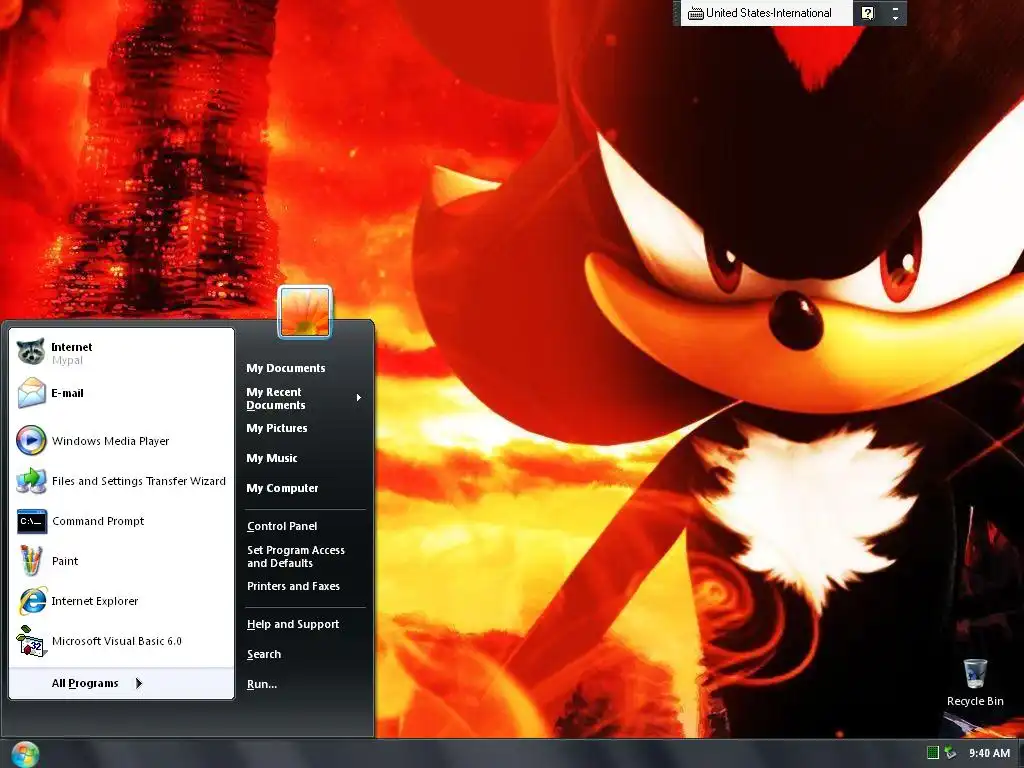The image size is (1024, 768).
Task: Click the Windows Media Player label
Action: click(110, 441)
